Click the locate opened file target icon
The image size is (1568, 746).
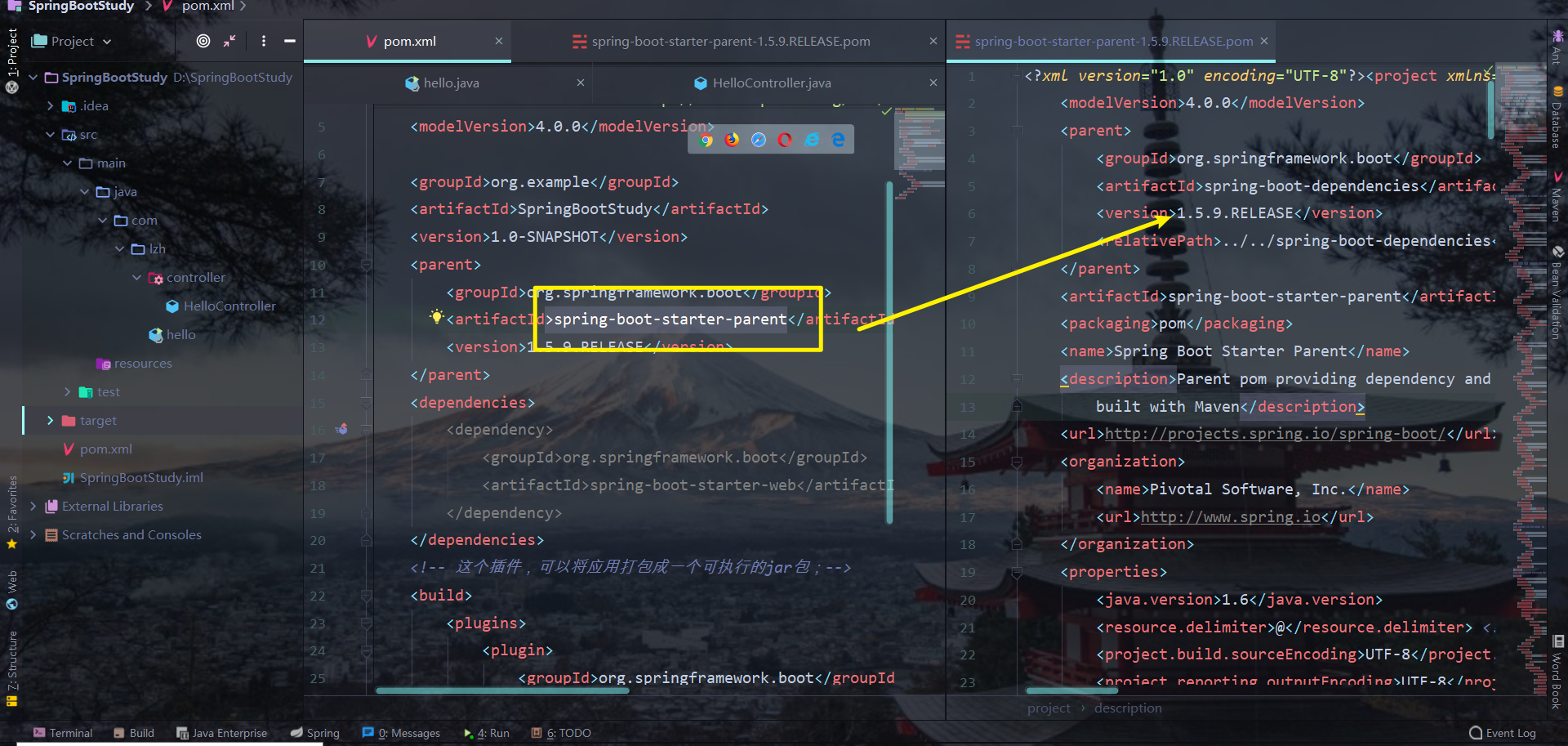coord(203,41)
